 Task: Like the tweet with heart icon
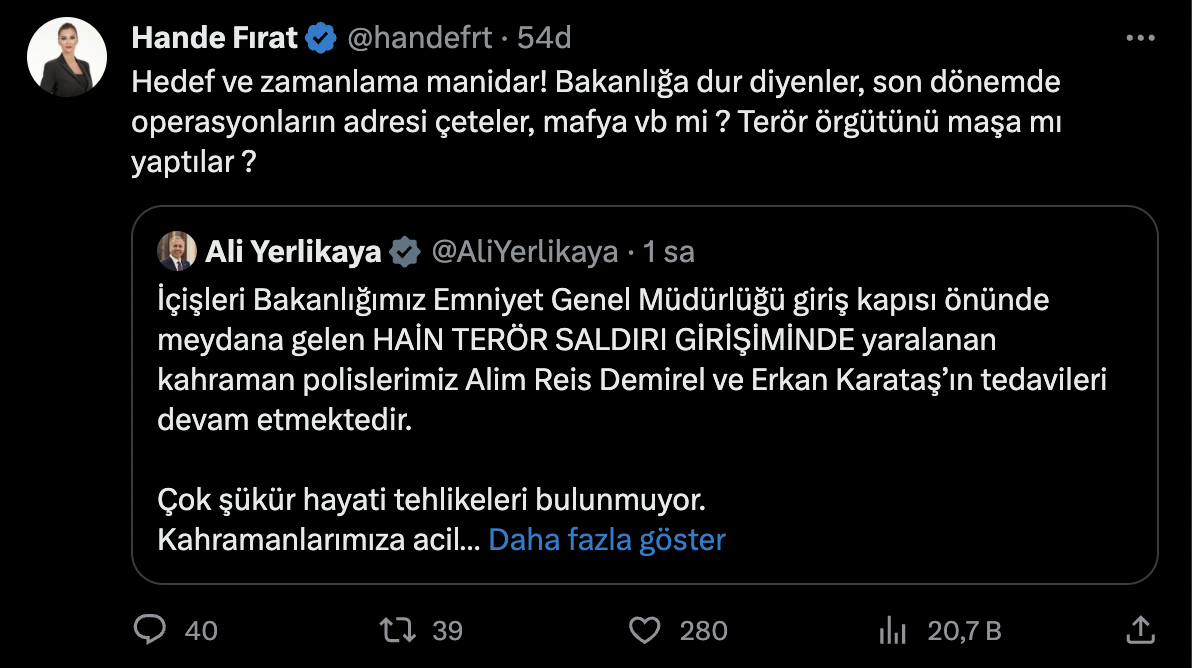645,630
